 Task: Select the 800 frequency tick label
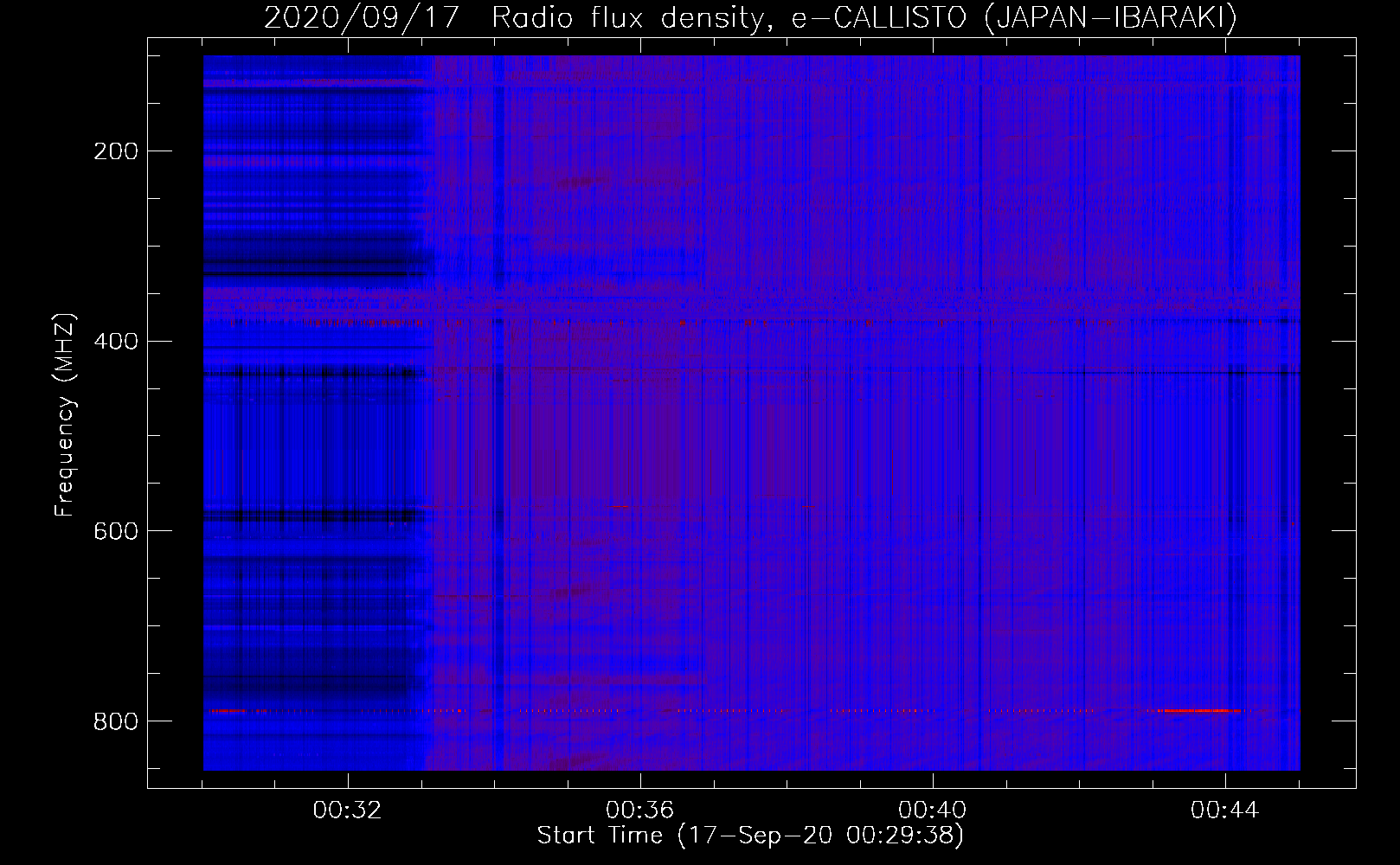[x=116, y=721]
